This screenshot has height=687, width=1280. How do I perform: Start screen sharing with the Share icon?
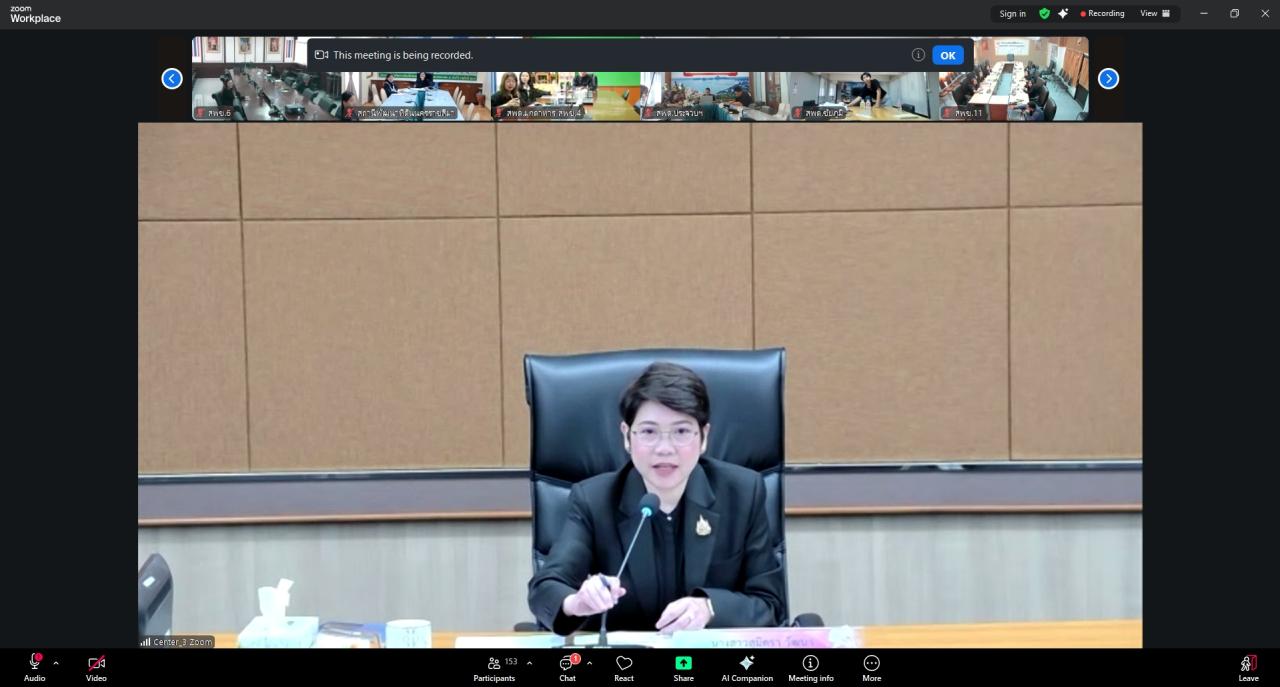pyautogui.click(x=683, y=668)
